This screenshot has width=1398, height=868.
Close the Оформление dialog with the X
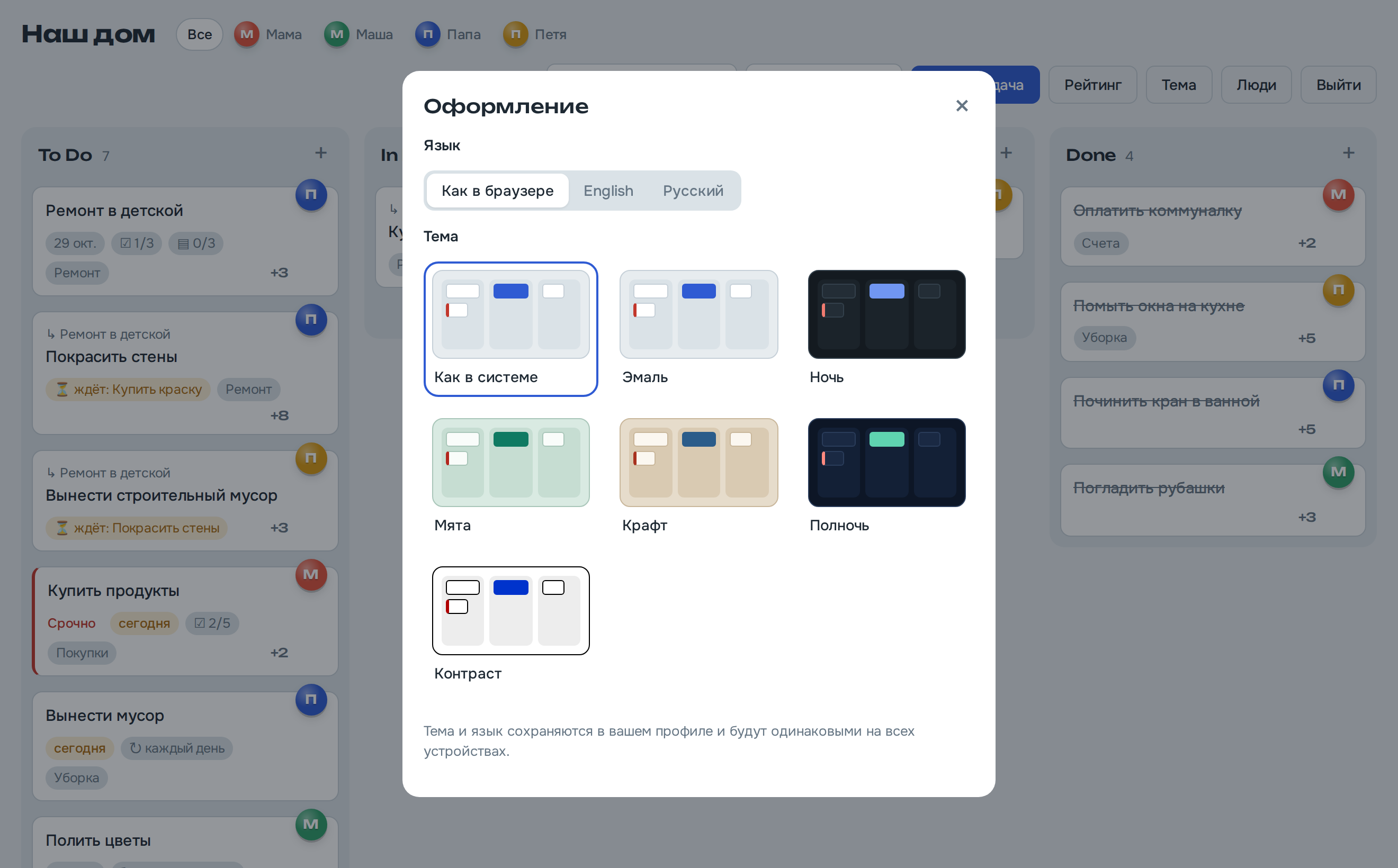962,106
